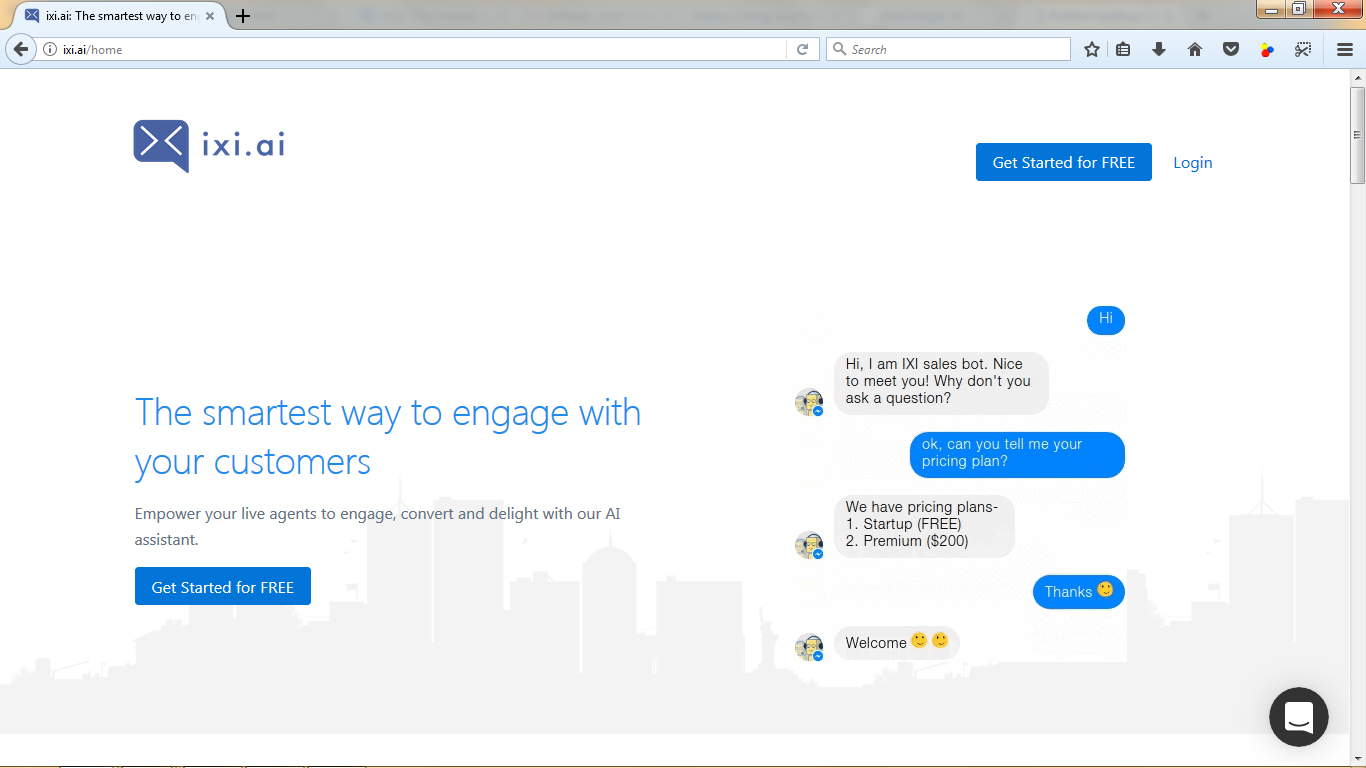The width and height of the screenshot is (1366, 768).
Task: Reload the page with the refresh icon
Action: point(802,49)
